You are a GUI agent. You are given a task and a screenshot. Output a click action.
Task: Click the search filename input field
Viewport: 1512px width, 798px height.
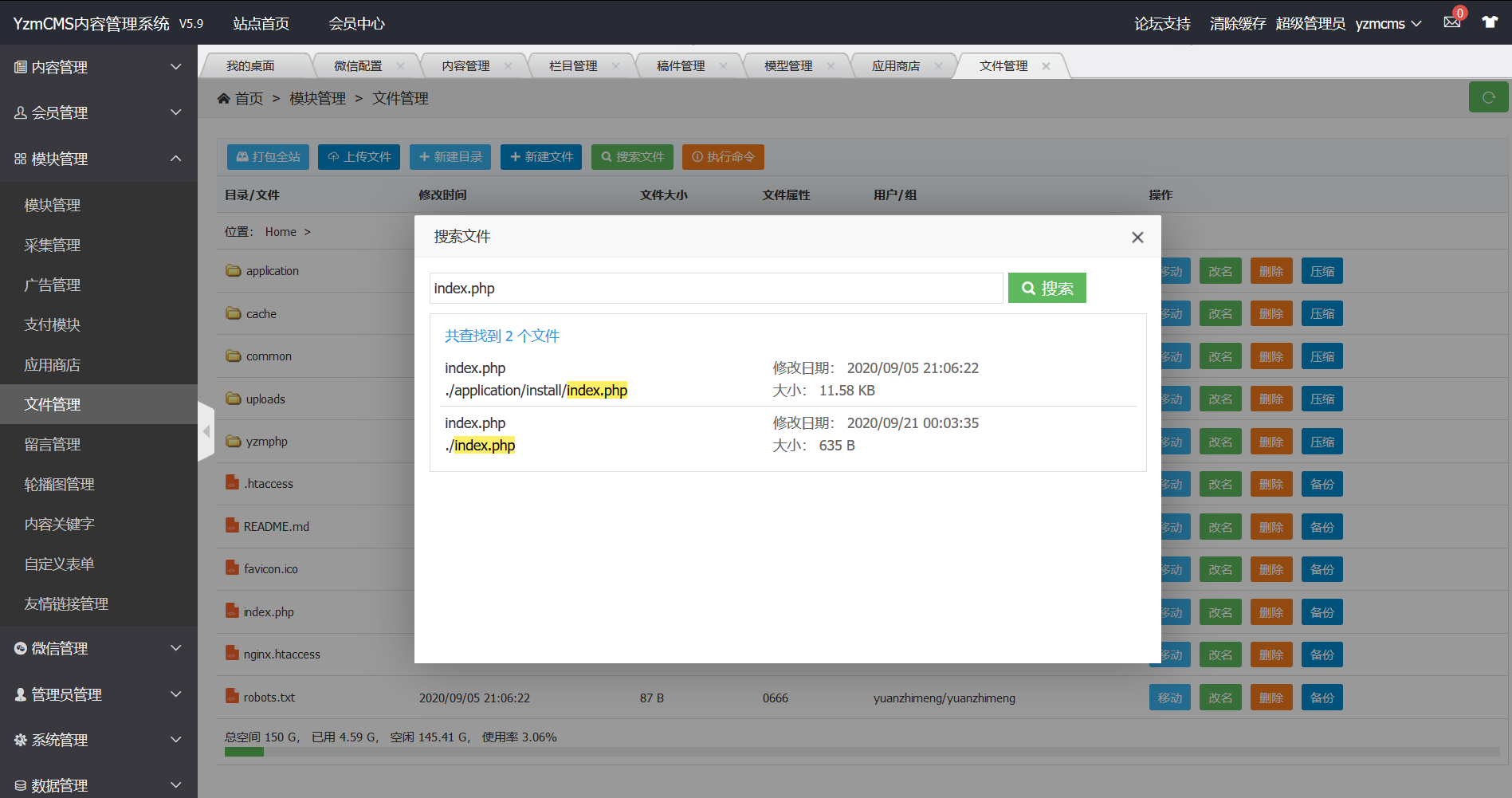point(716,289)
